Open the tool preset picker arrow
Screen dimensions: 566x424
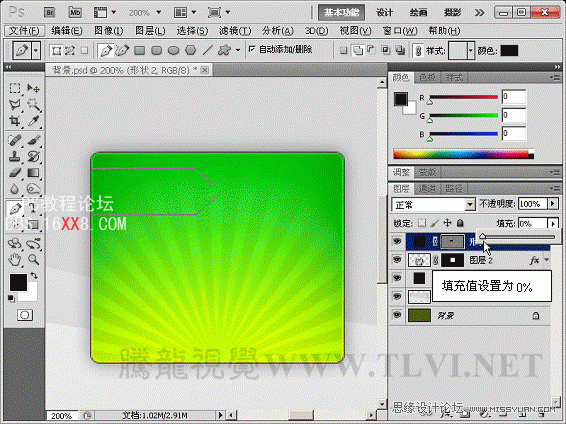(x=36, y=51)
